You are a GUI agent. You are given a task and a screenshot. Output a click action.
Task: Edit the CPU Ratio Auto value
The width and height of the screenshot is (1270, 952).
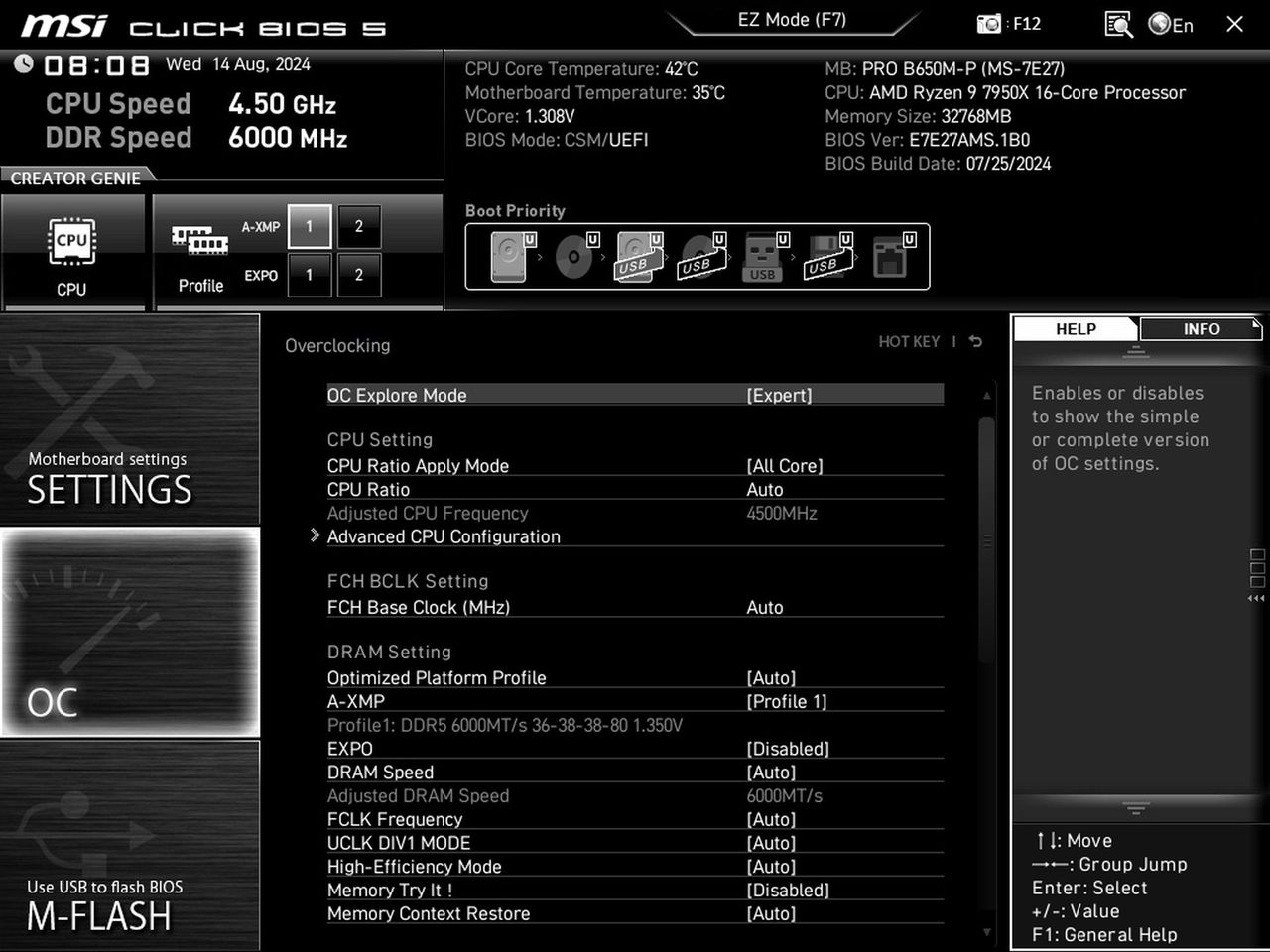635,490
